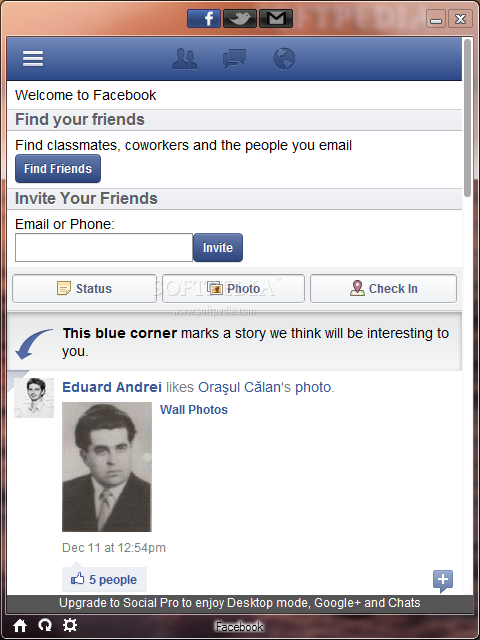This screenshot has height=640, width=480.
Task: Open the black-and-white portrait photo
Action: click(107, 467)
